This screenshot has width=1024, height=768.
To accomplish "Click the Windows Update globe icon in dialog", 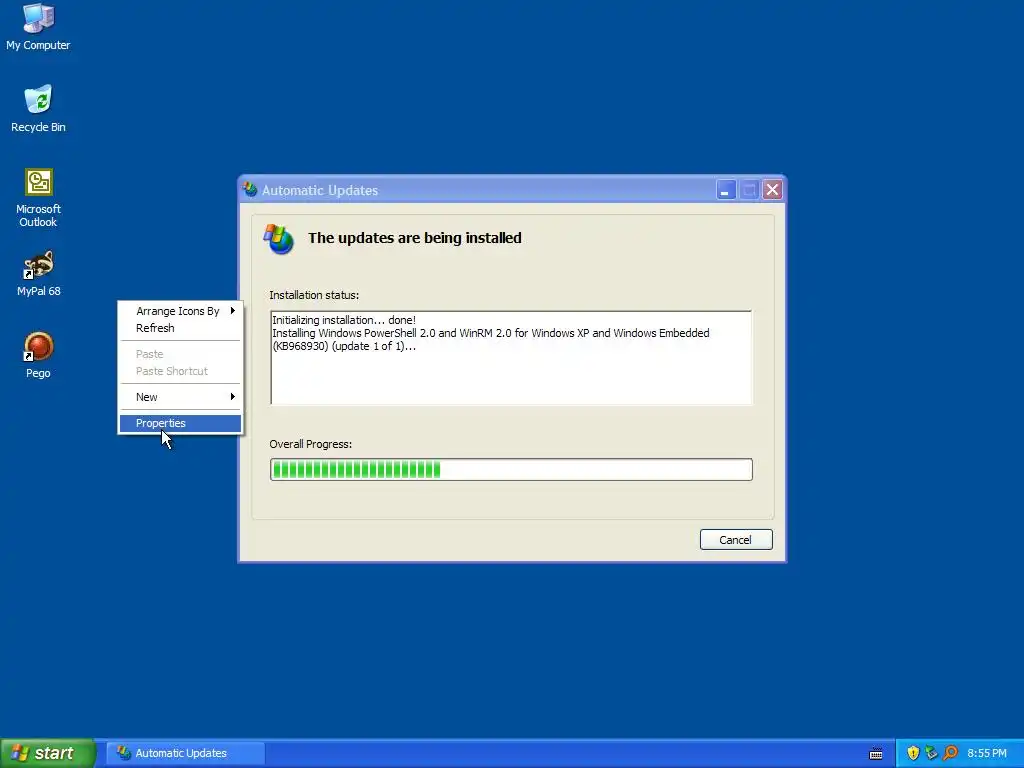I will pyautogui.click(x=279, y=239).
